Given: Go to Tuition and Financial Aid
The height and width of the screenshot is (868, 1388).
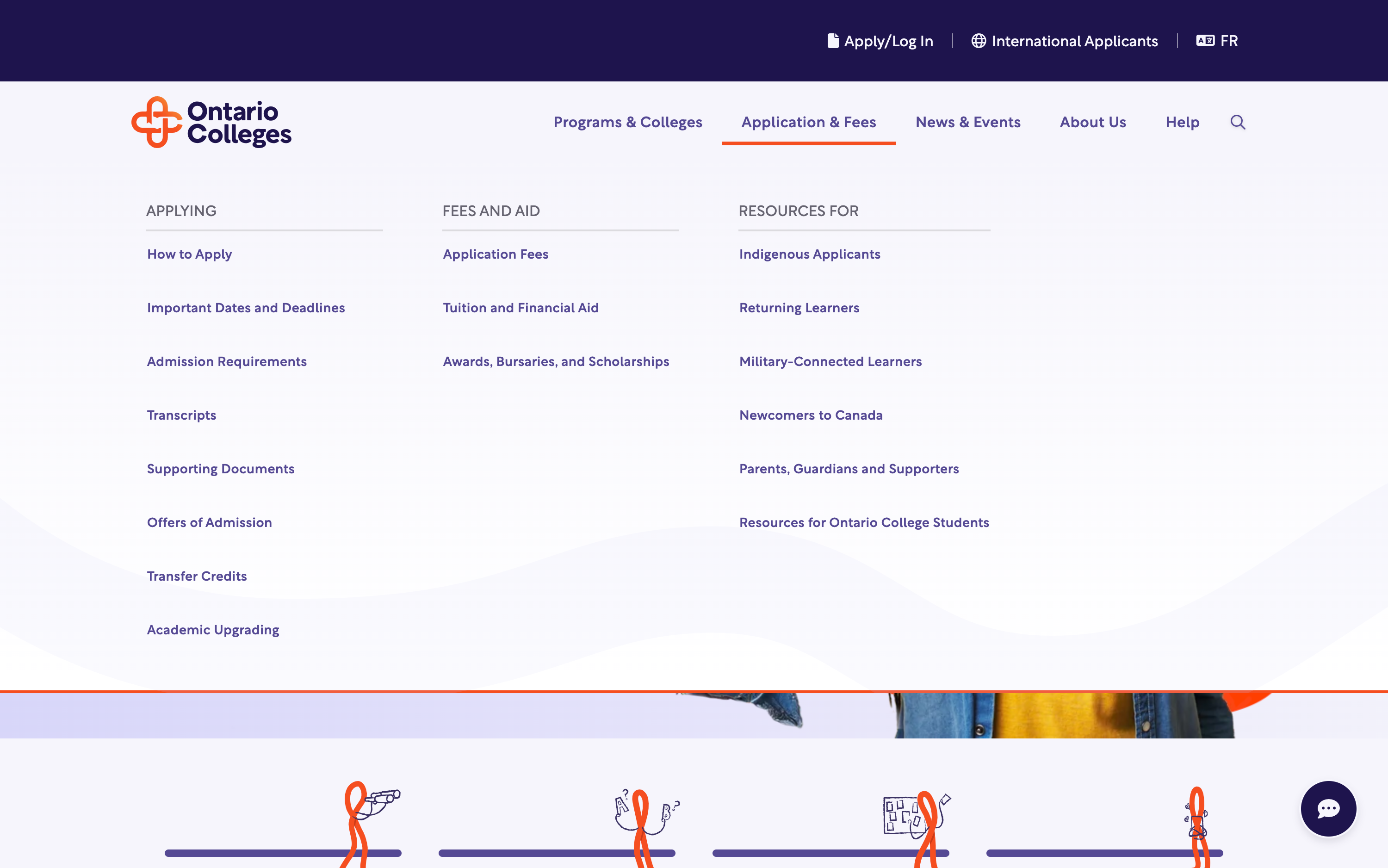Looking at the screenshot, I should 520,308.
